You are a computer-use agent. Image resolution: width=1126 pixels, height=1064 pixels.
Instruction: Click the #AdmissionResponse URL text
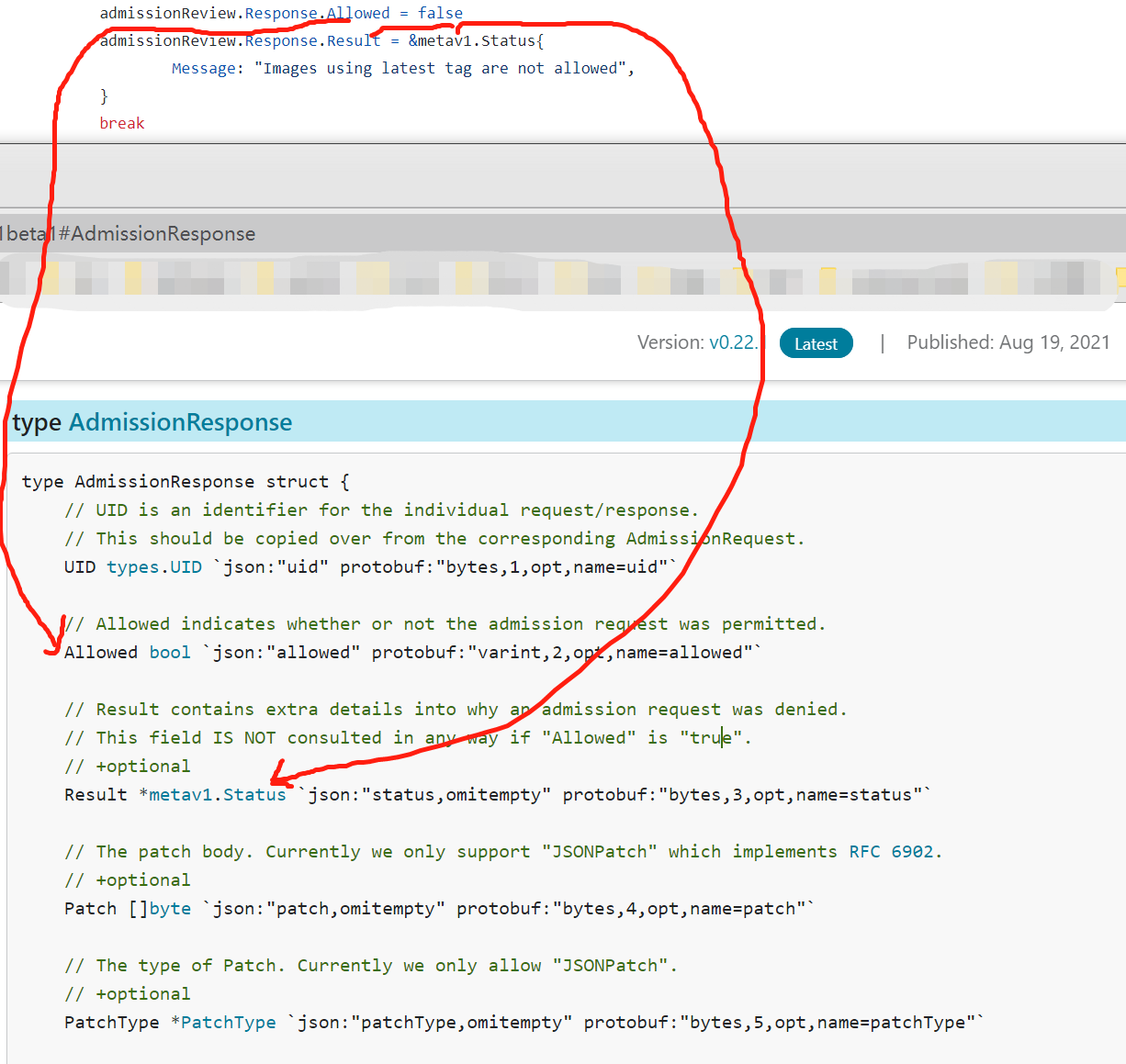pos(156,233)
